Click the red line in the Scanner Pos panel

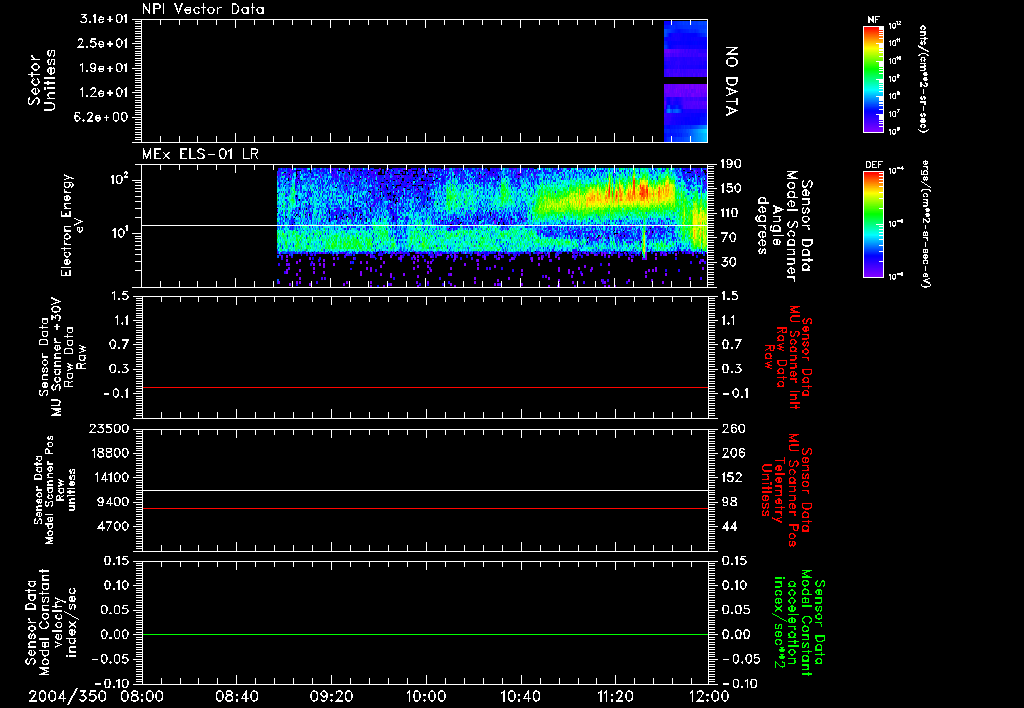click(424, 508)
